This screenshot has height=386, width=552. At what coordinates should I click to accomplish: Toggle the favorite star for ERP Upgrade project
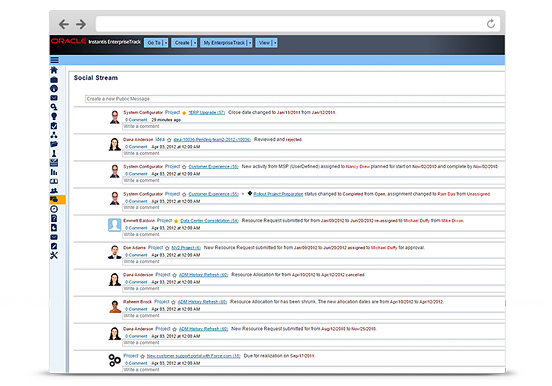(x=184, y=113)
